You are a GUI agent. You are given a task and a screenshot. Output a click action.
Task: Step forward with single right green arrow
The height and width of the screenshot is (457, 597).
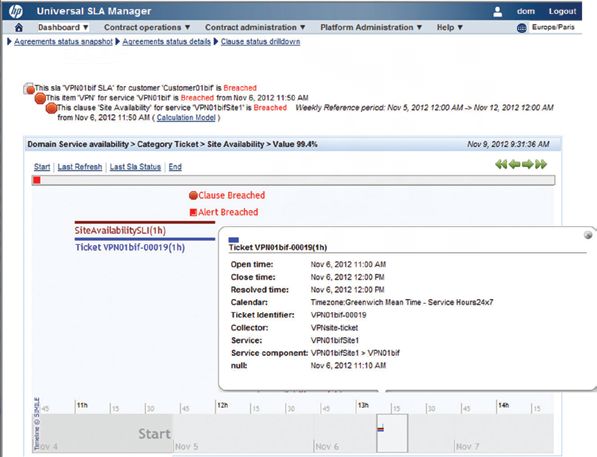(528, 165)
